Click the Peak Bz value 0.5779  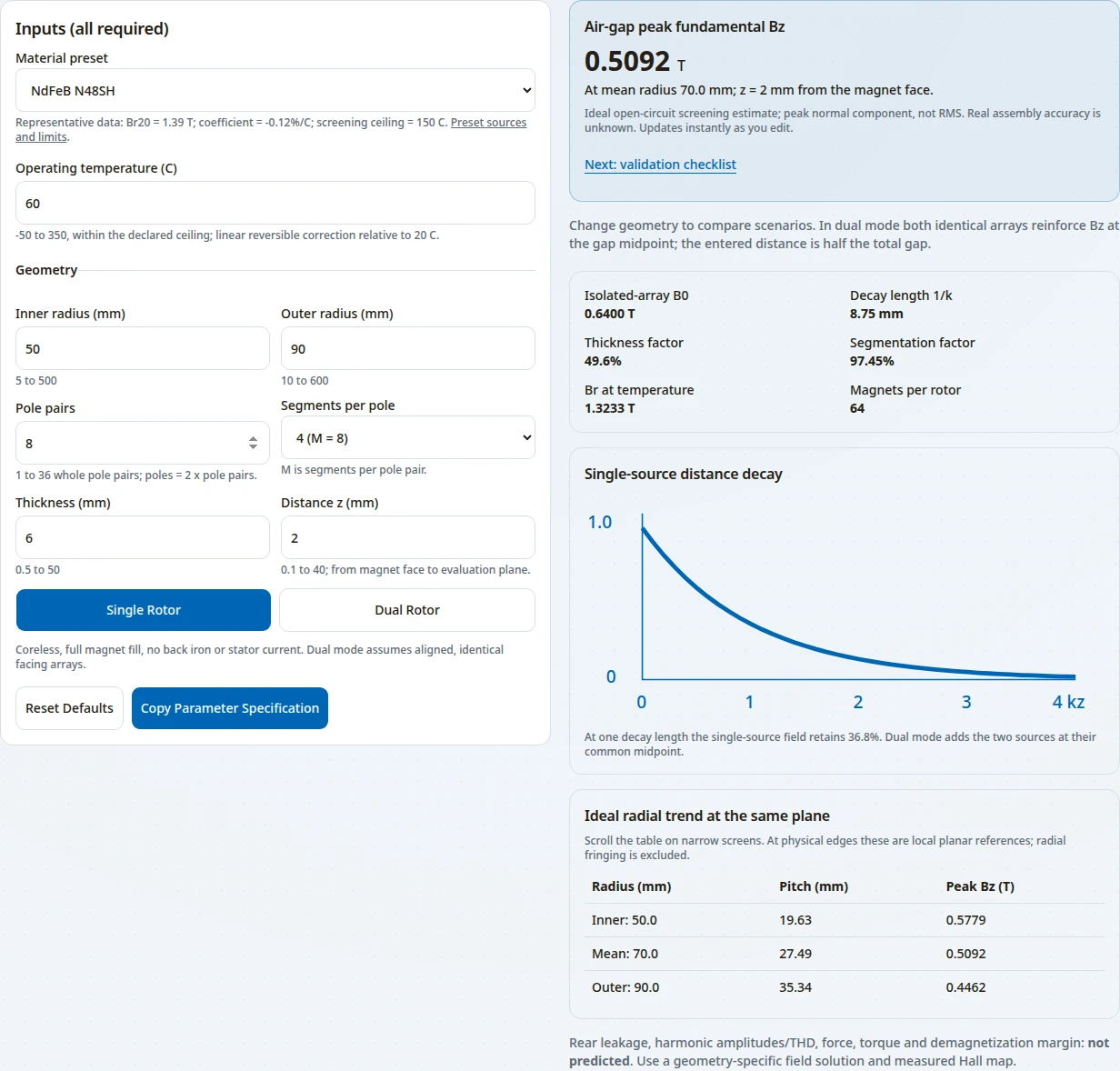pos(965,920)
